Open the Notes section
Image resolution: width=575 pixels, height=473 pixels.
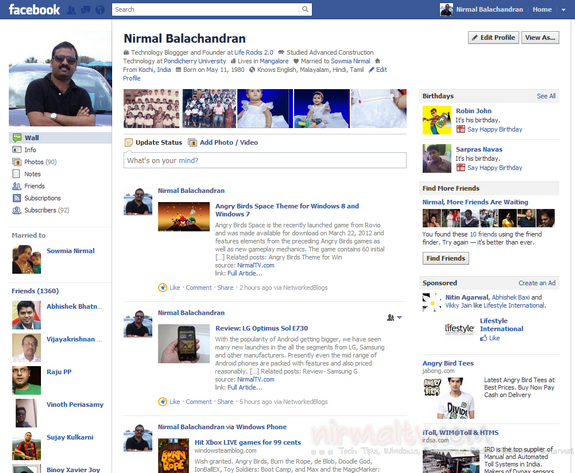coord(32,174)
